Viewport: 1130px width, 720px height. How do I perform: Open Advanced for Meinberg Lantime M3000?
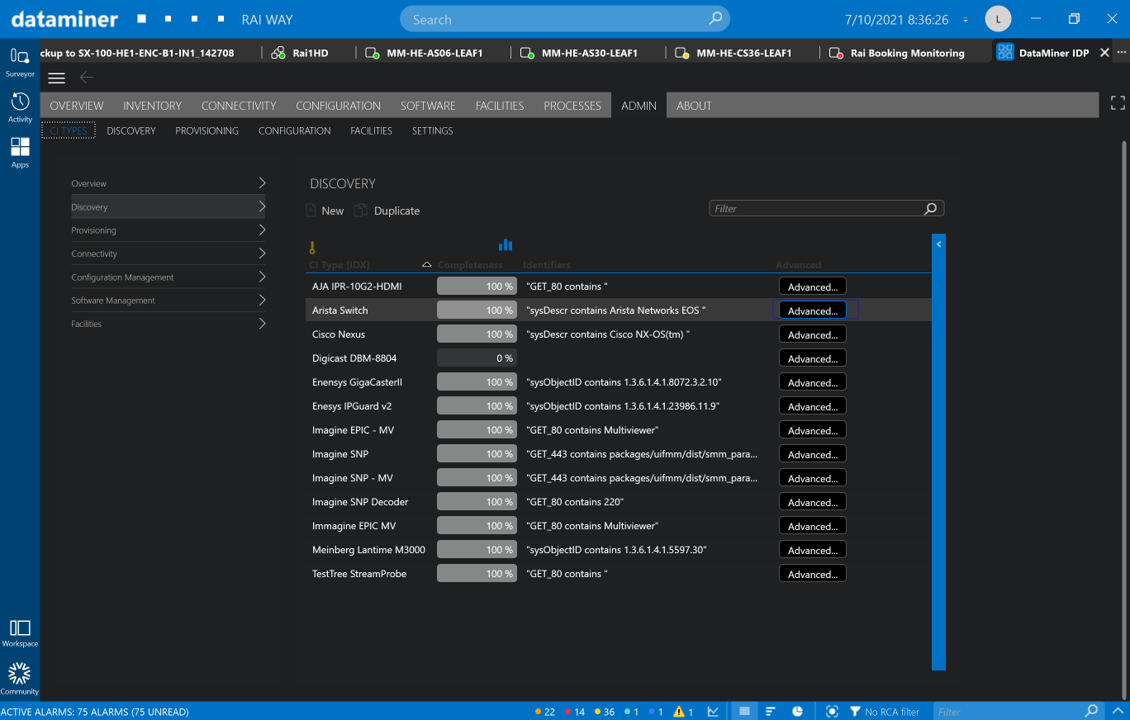[812, 550]
